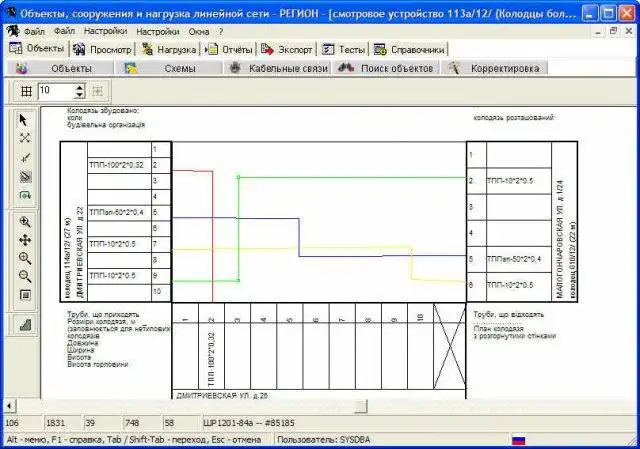Click the application icon in the menu bar
The height and width of the screenshot is (449, 640).
[12, 31]
